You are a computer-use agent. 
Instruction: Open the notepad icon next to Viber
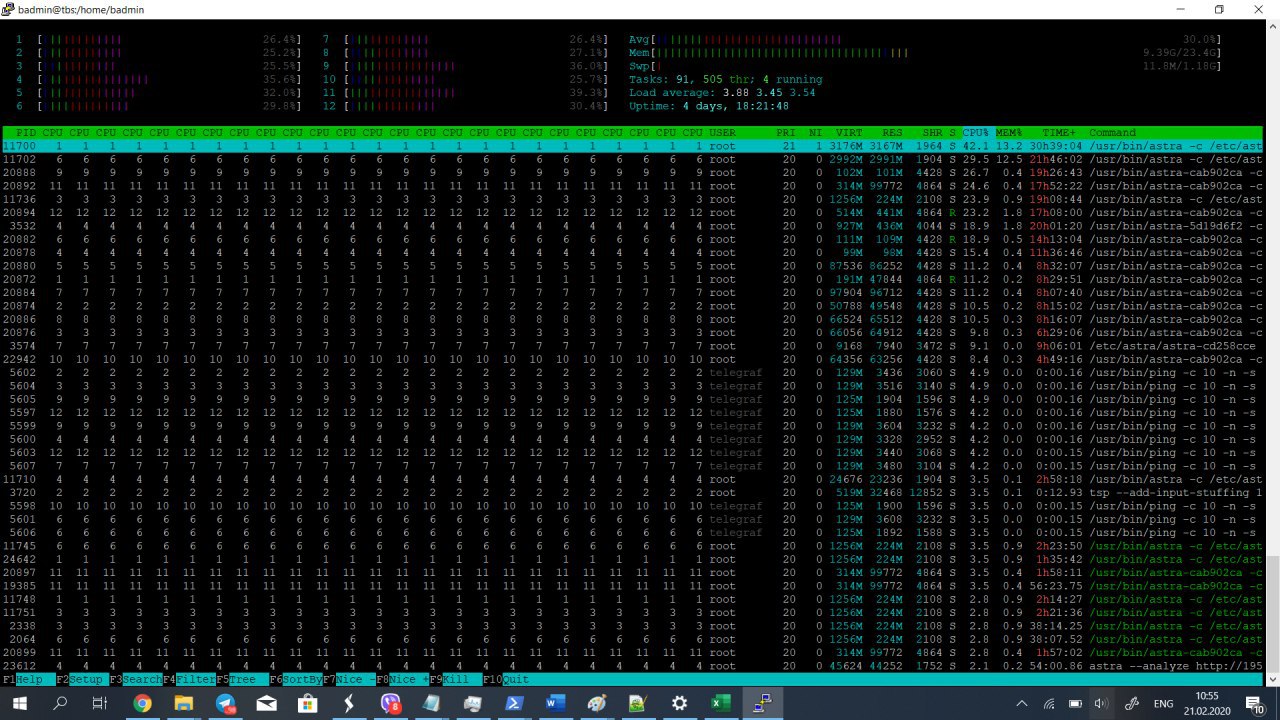(x=432, y=703)
